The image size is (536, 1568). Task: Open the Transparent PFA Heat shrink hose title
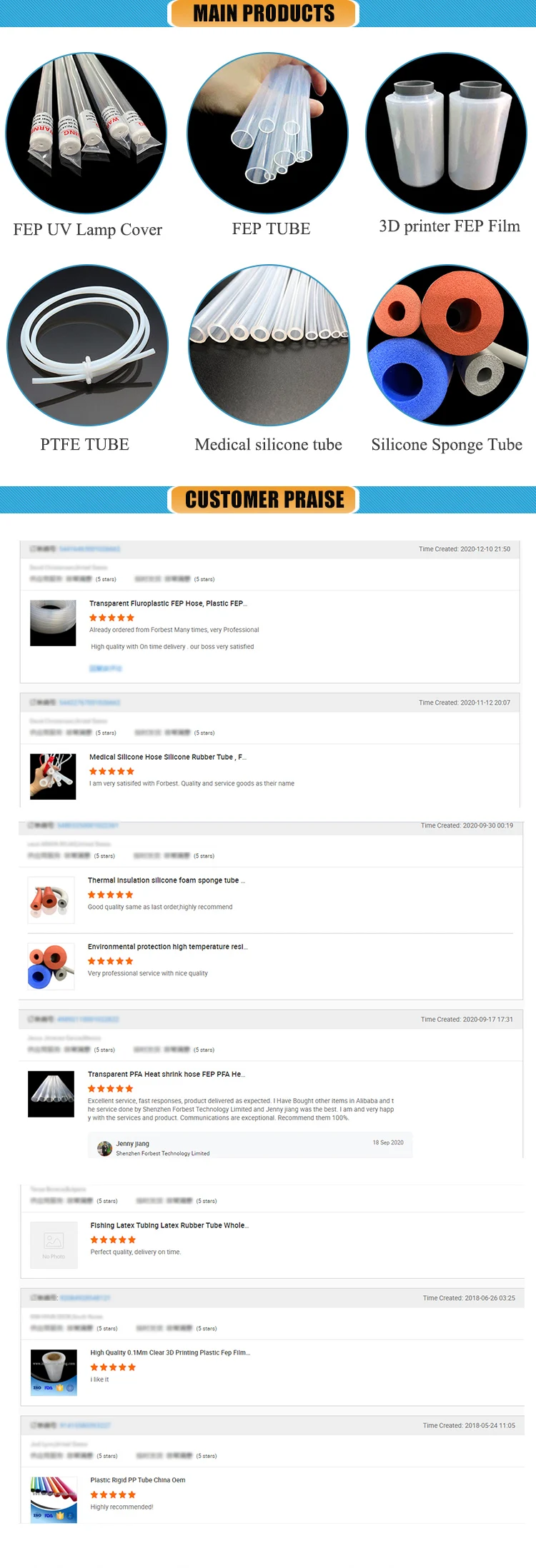pos(166,1074)
